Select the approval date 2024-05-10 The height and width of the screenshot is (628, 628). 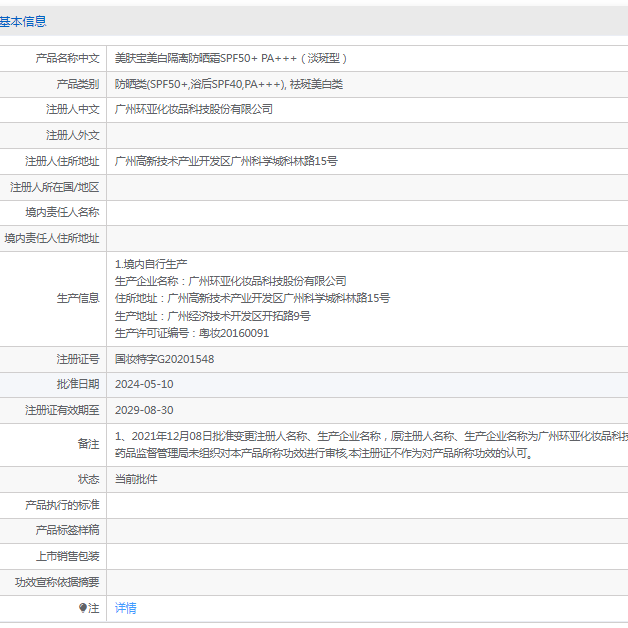pos(144,384)
